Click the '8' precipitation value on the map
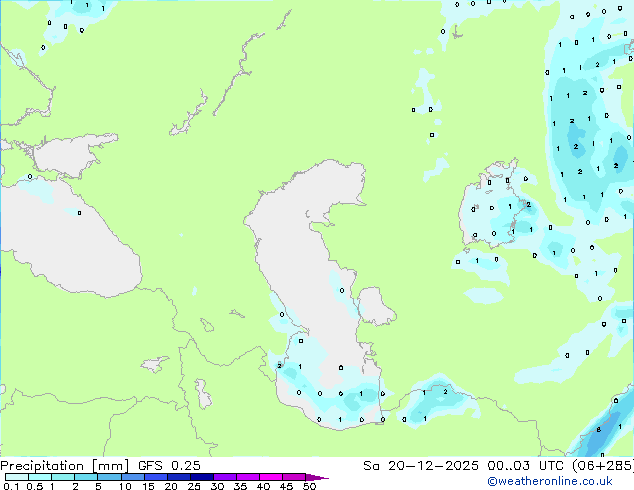 (x=598, y=430)
